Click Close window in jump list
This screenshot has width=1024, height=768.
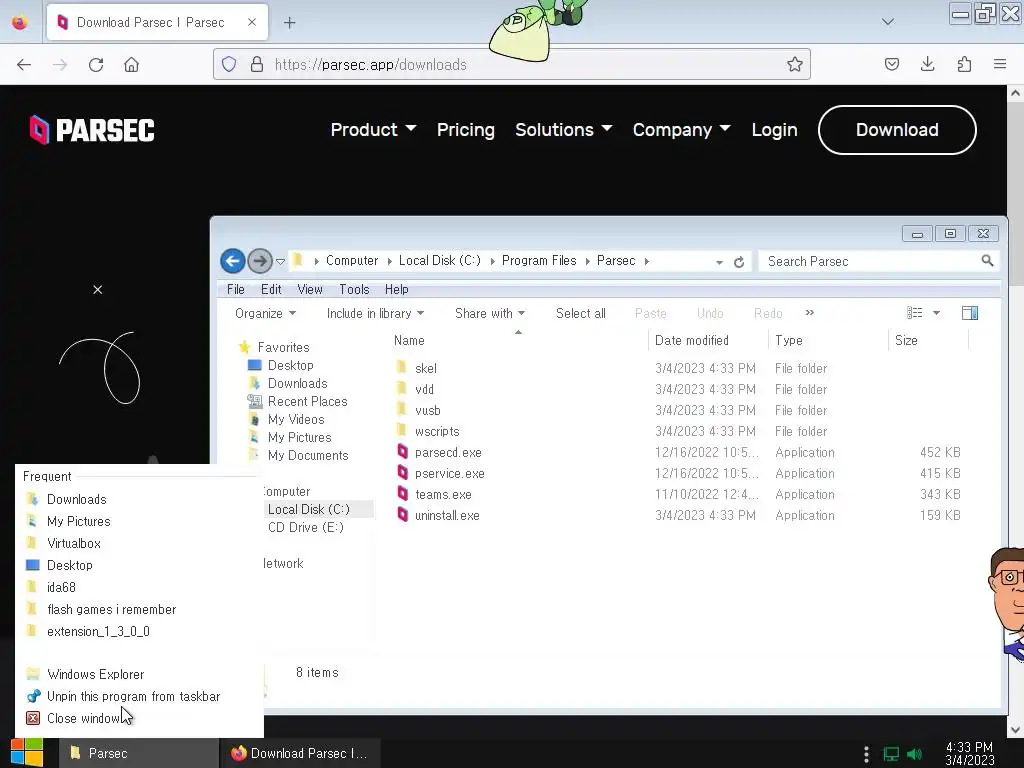pyautogui.click(x=83, y=718)
